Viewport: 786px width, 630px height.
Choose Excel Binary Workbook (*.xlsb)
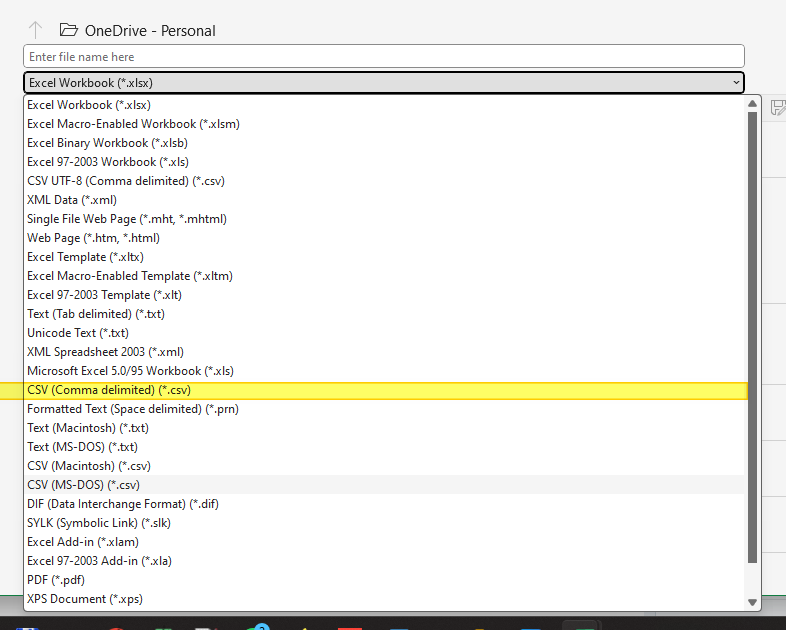(x=385, y=143)
